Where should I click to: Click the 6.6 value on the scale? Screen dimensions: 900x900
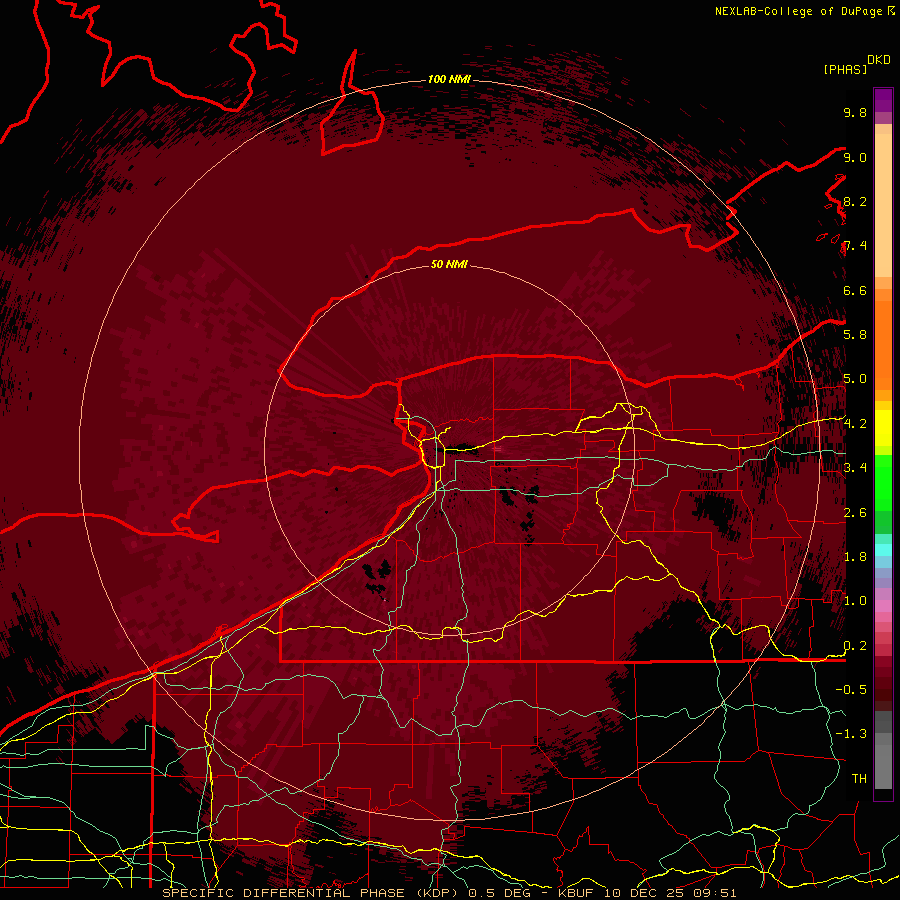pos(855,290)
